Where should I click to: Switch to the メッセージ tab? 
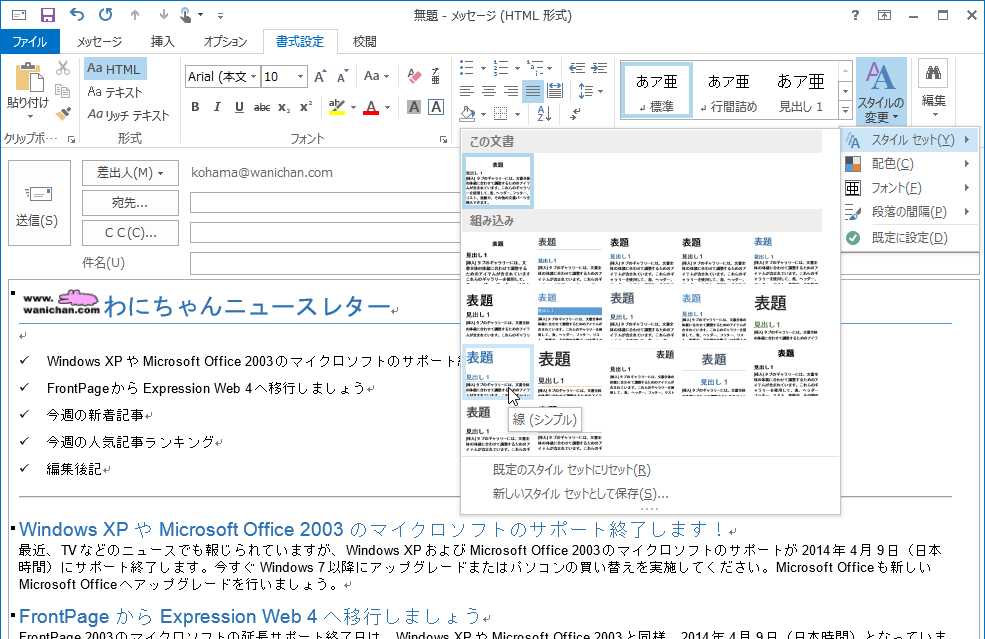pos(99,41)
